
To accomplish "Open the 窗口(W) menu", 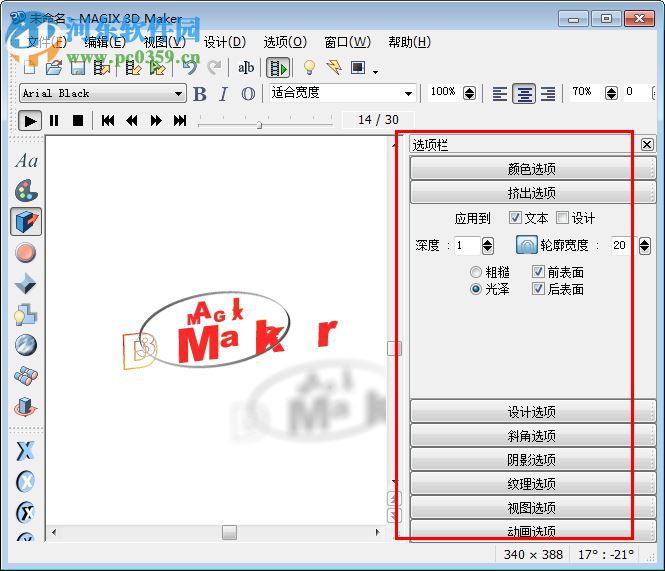I will tap(347, 42).
